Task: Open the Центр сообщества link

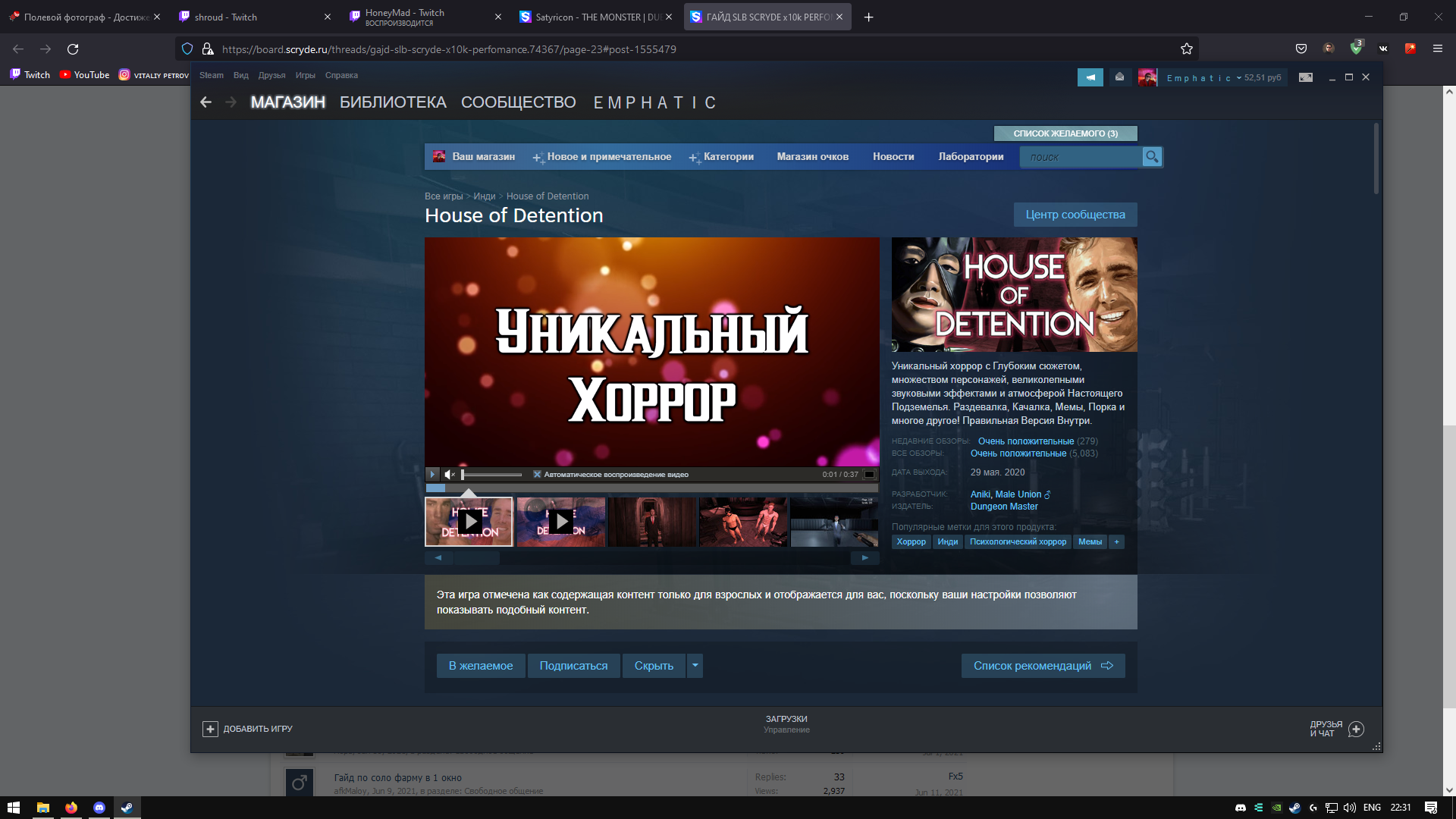Action: click(x=1075, y=215)
